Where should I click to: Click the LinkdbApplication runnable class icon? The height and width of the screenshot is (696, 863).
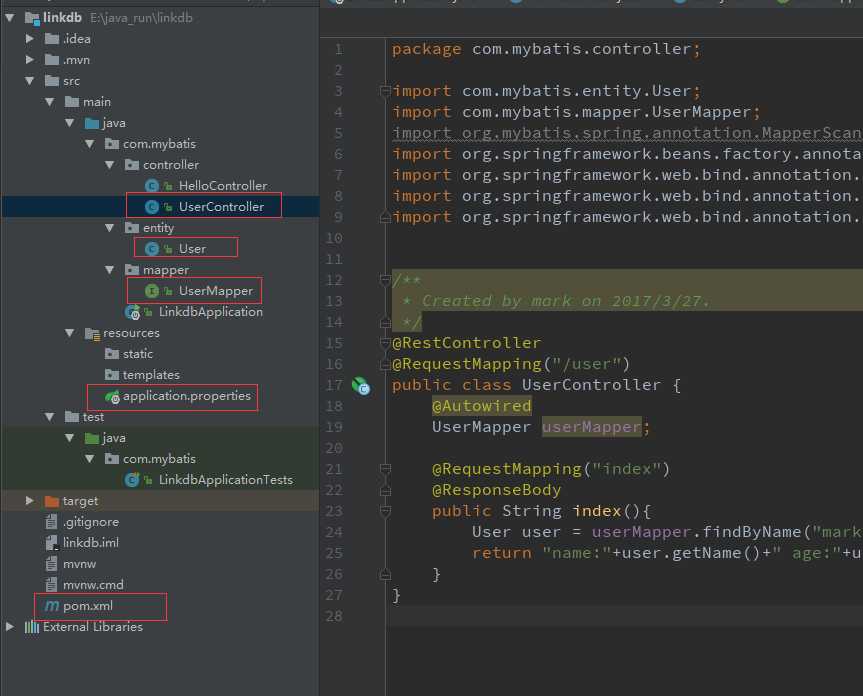[x=132, y=312]
